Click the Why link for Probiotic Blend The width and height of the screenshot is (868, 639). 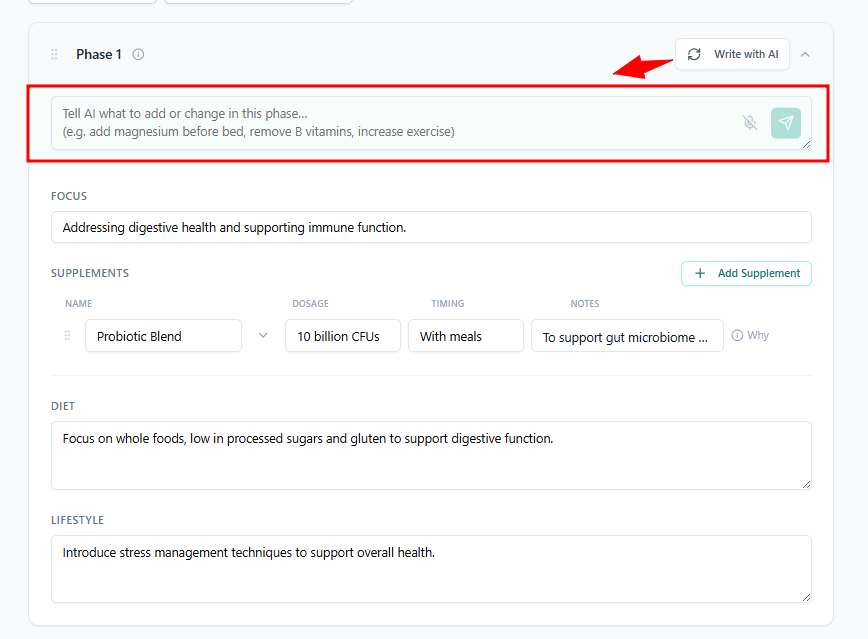point(750,336)
